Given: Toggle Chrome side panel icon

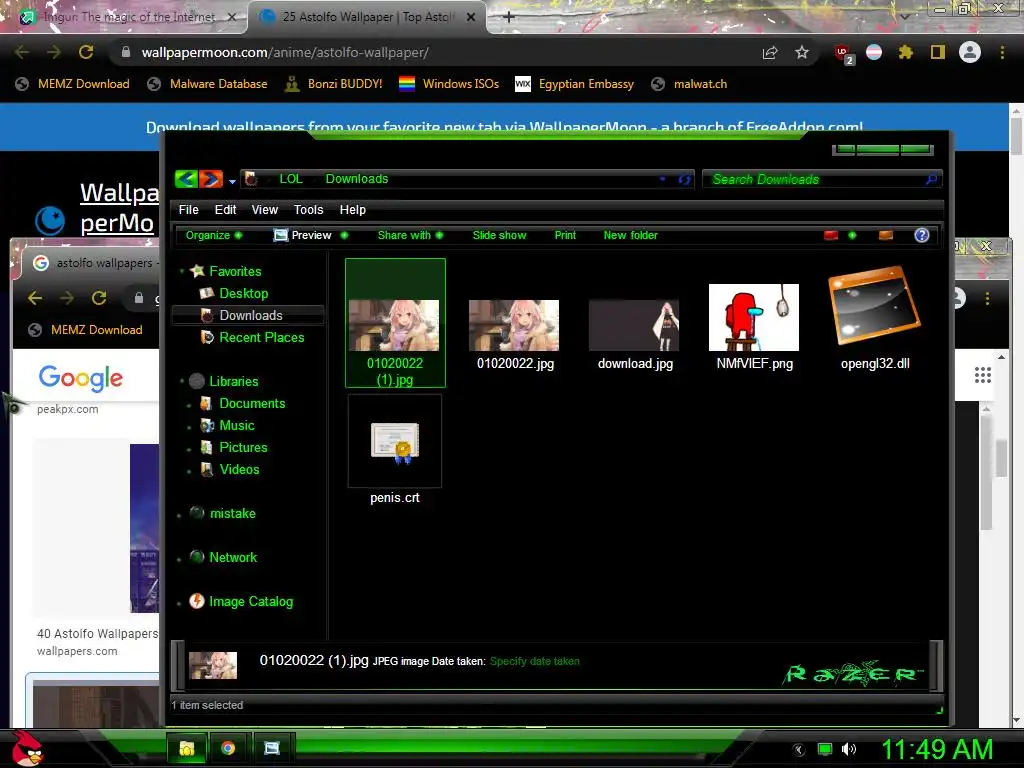Looking at the screenshot, I should [x=938, y=52].
